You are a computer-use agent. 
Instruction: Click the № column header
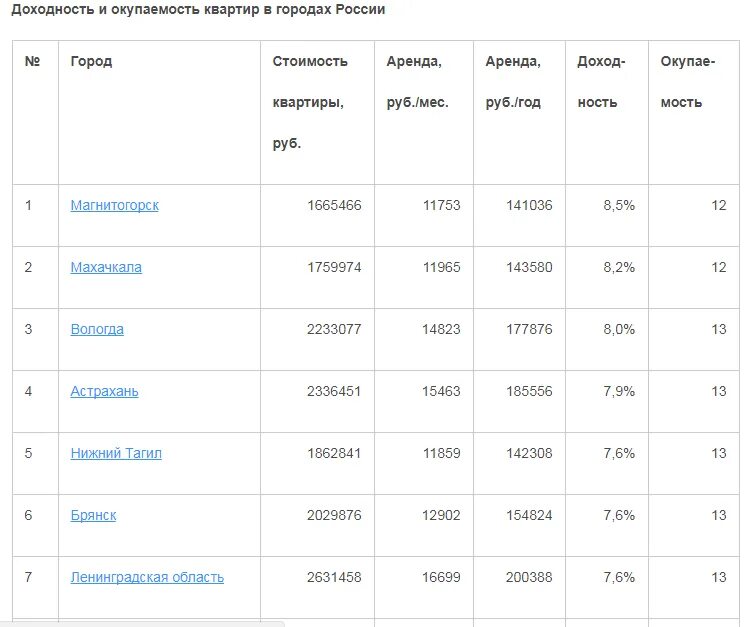click(x=33, y=61)
